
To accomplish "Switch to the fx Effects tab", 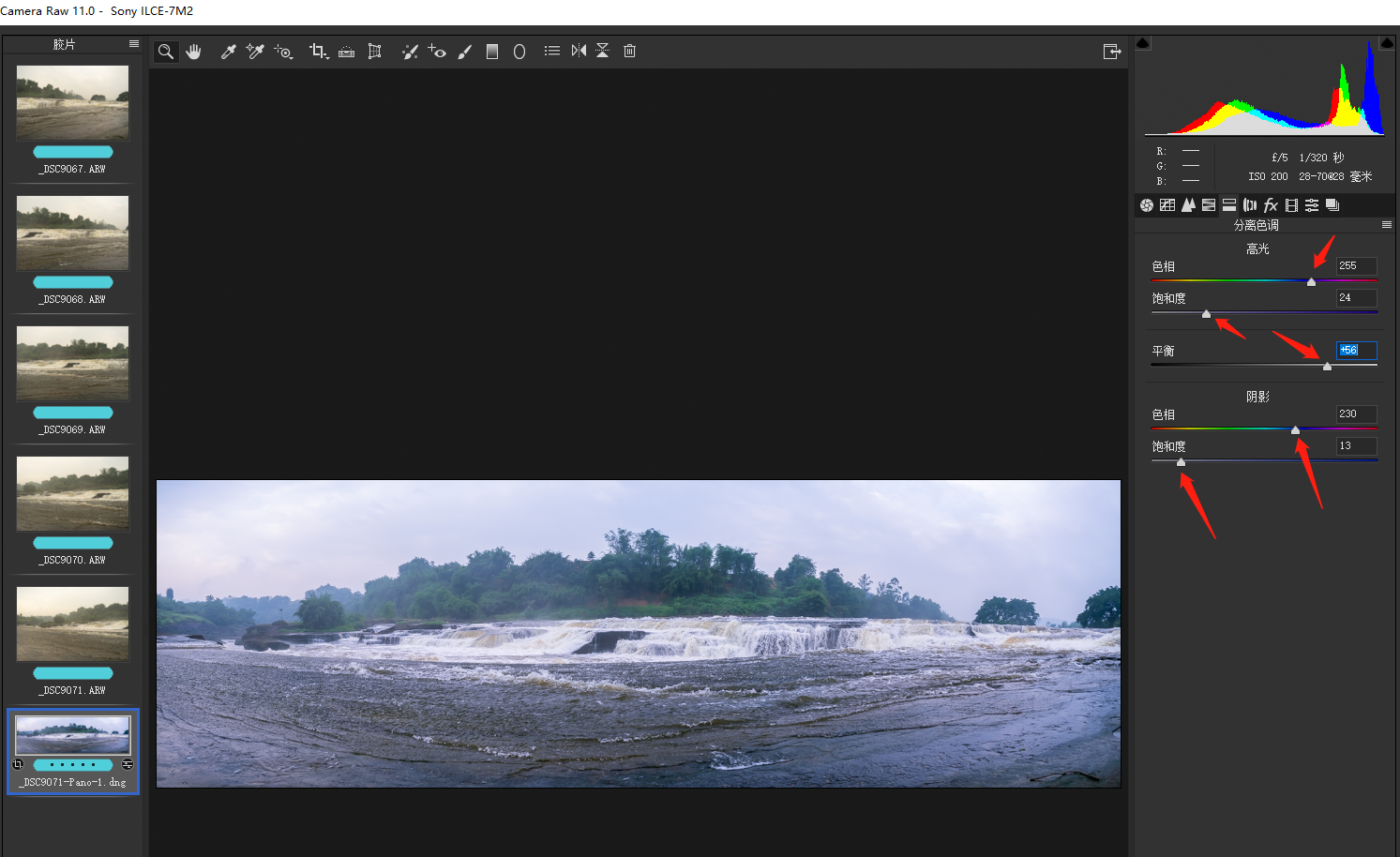I will 1271,205.
